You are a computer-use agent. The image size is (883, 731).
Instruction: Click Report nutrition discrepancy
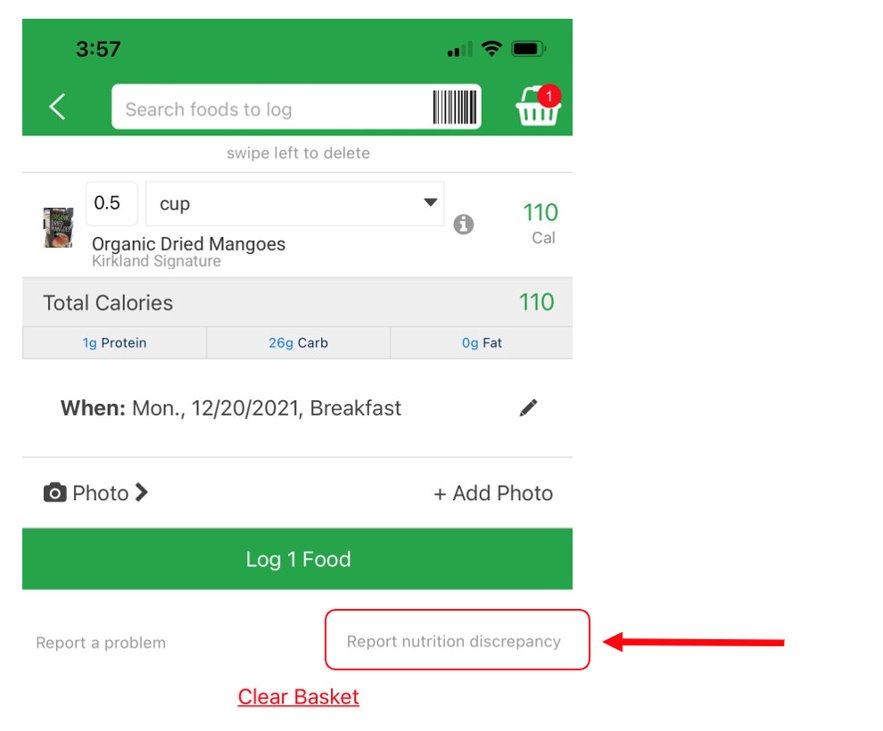[x=454, y=641]
